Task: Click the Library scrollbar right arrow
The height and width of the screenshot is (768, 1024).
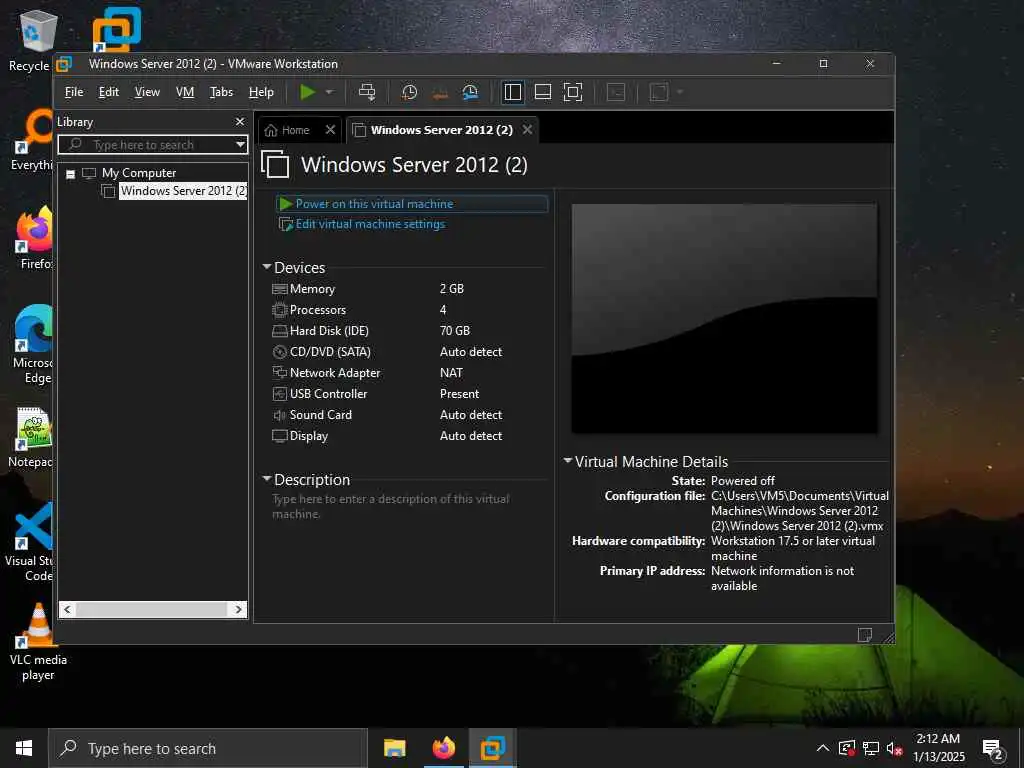Action: [x=238, y=609]
